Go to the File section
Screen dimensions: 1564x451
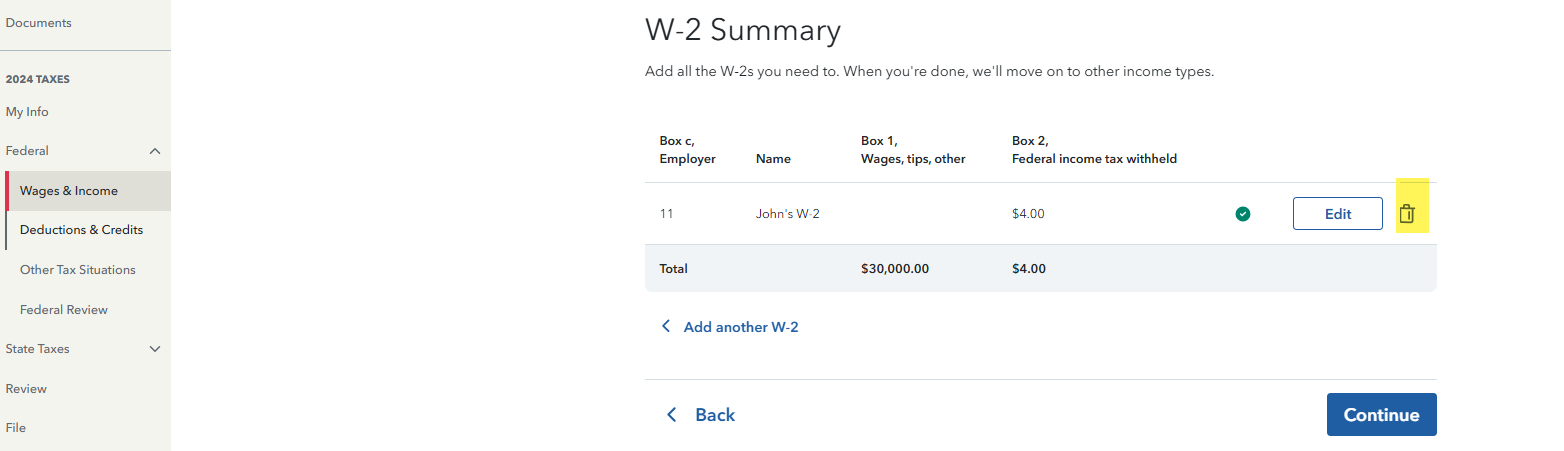coord(16,428)
